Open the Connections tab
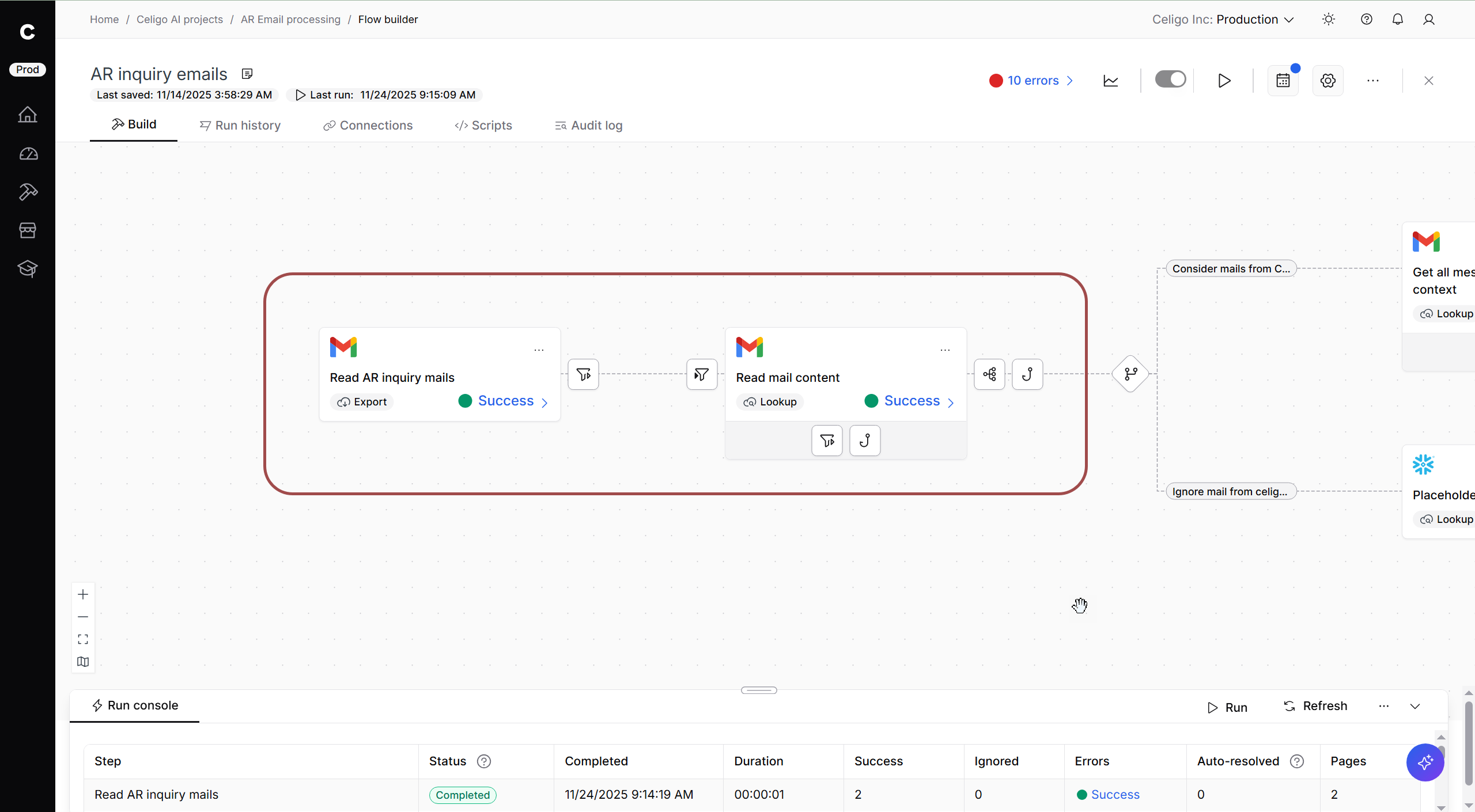This screenshot has height=812, width=1475. click(x=368, y=126)
